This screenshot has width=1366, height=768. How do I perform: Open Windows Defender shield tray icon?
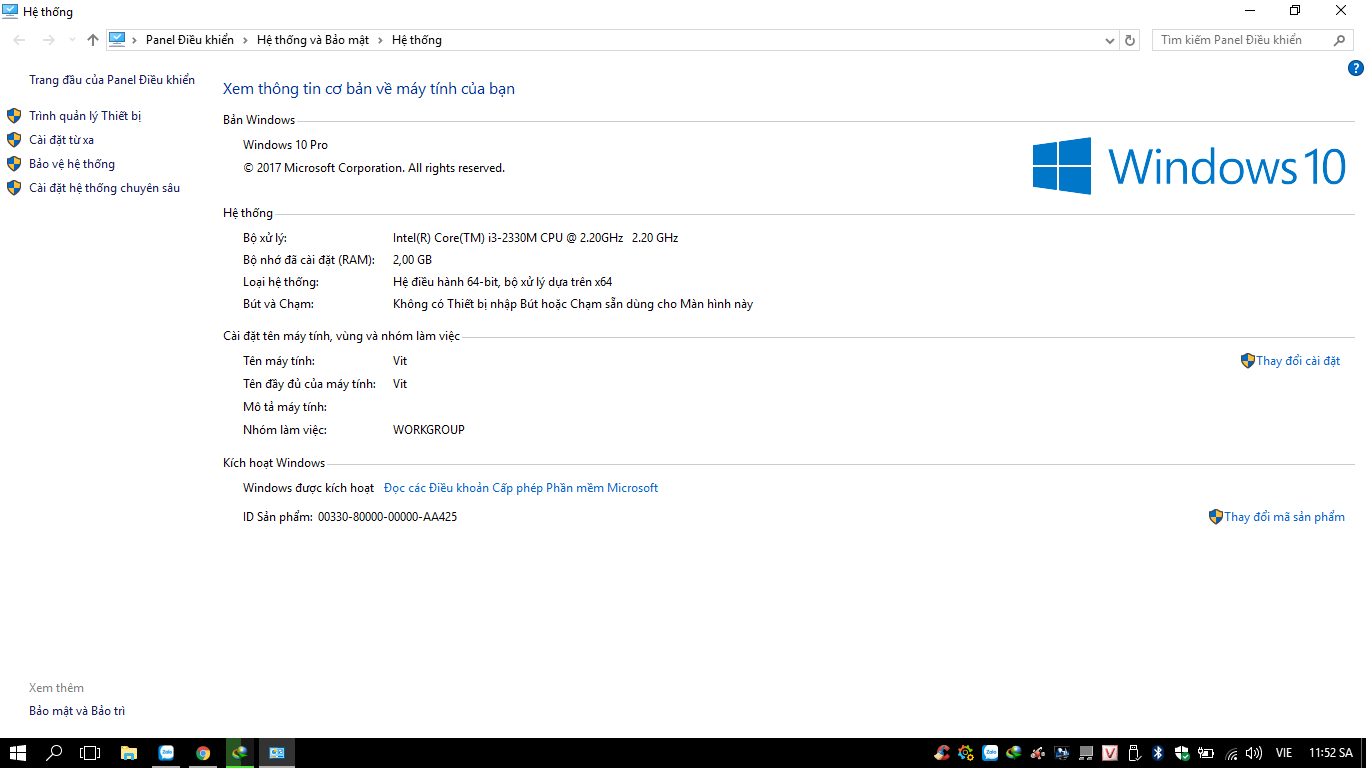[1182, 753]
